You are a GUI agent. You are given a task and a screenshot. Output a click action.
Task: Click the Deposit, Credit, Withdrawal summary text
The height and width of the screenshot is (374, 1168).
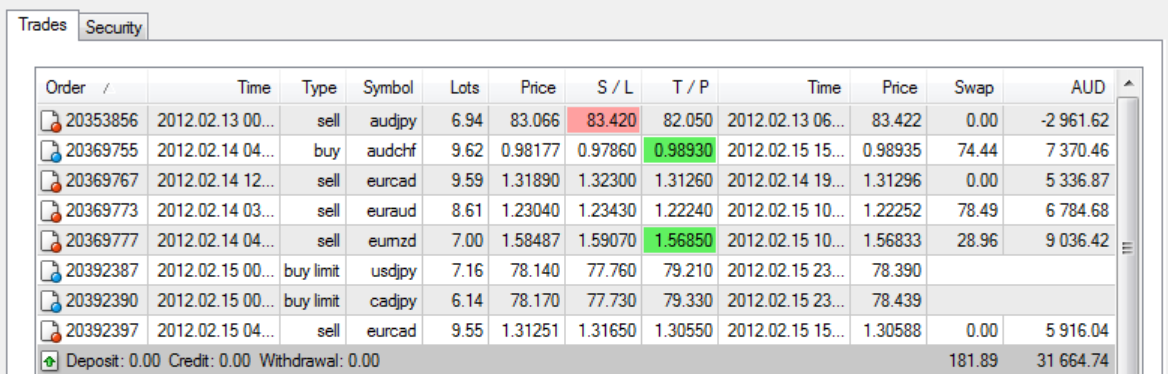pyautogui.click(x=222, y=361)
